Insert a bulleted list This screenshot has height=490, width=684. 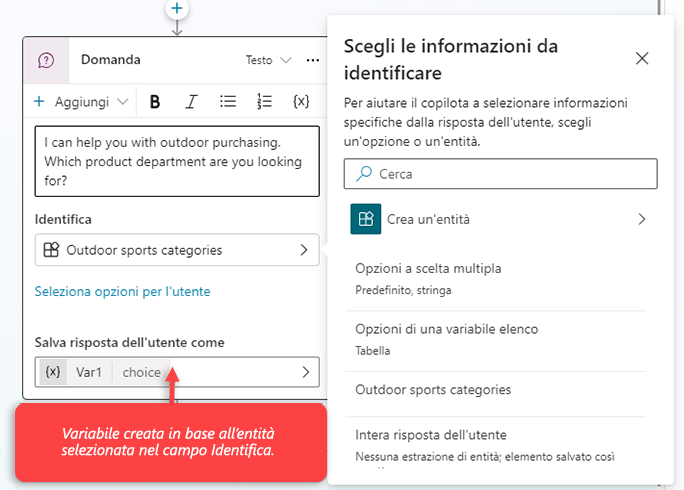pos(228,101)
